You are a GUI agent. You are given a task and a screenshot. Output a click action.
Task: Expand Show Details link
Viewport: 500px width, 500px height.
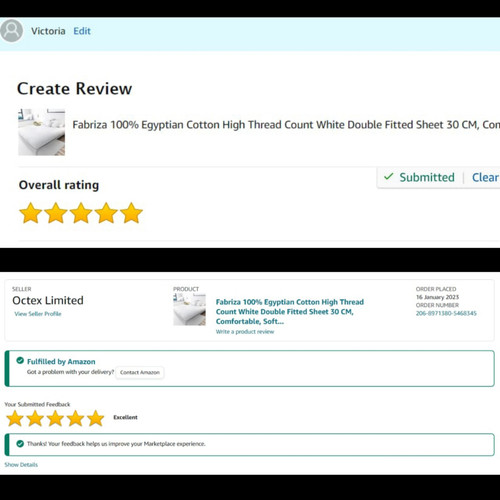pyautogui.click(x=21, y=465)
